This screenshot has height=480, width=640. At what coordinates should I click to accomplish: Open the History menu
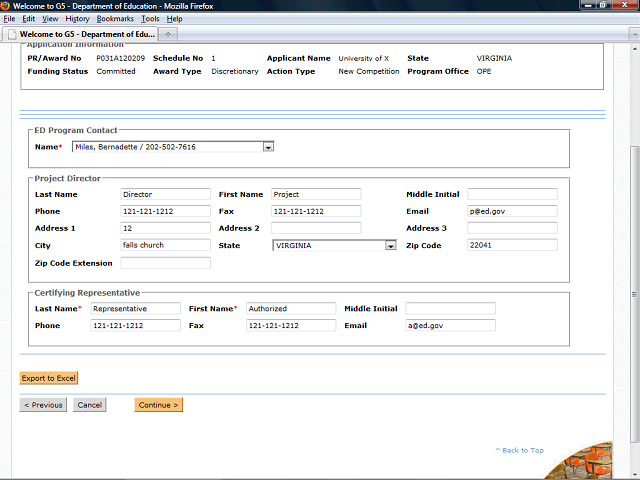click(77, 19)
